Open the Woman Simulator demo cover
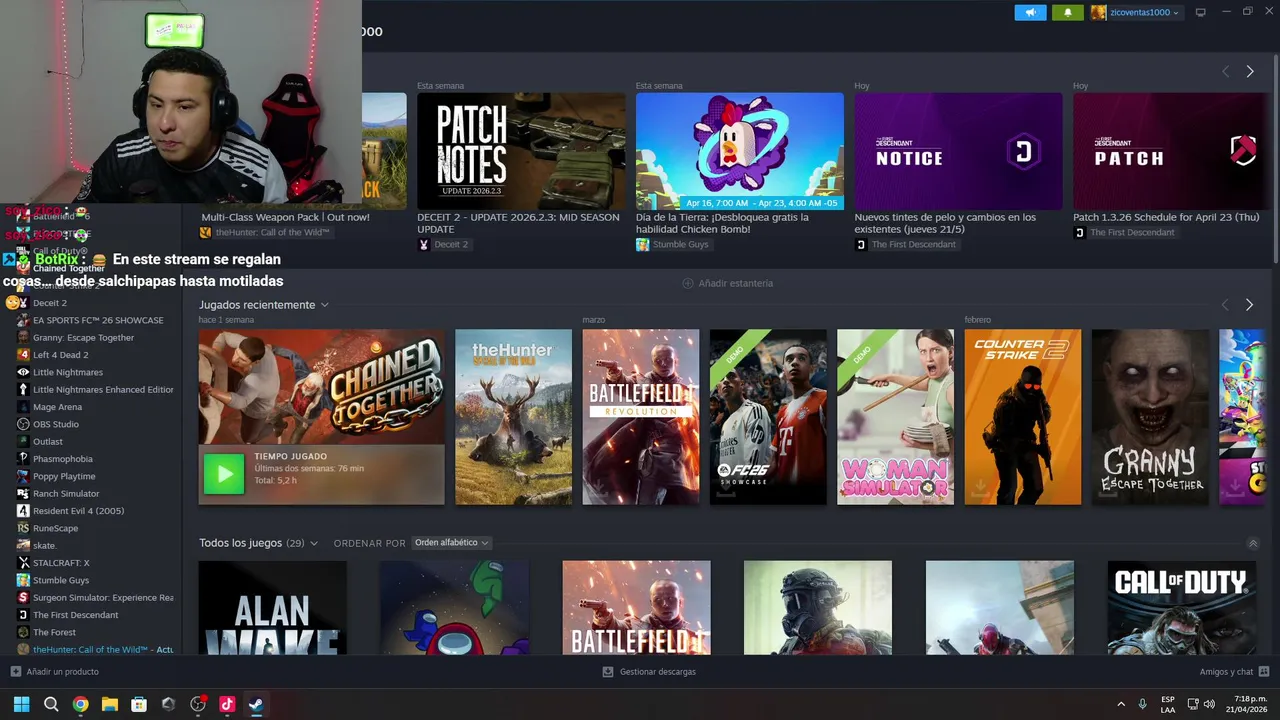This screenshot has height=720, width=1280. click(x=895, y=417)
